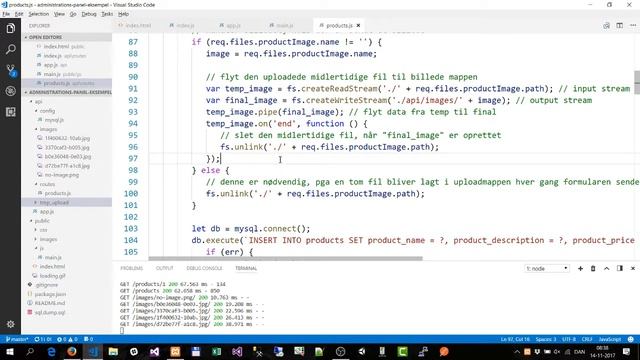640x360 pixels.
Task: Open Windows notification center icon
Action: click(627, 351)
